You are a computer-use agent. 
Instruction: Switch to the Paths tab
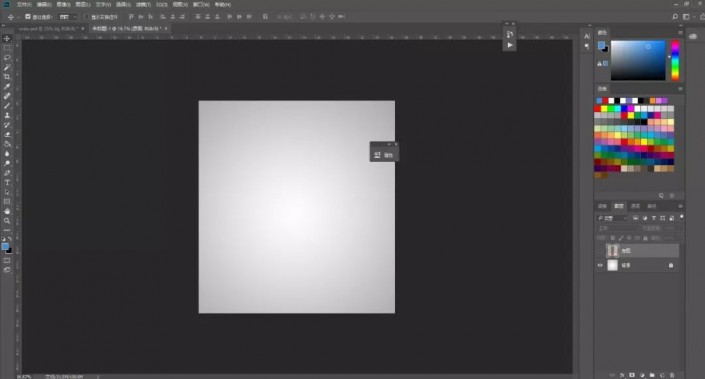coord(651,206)
